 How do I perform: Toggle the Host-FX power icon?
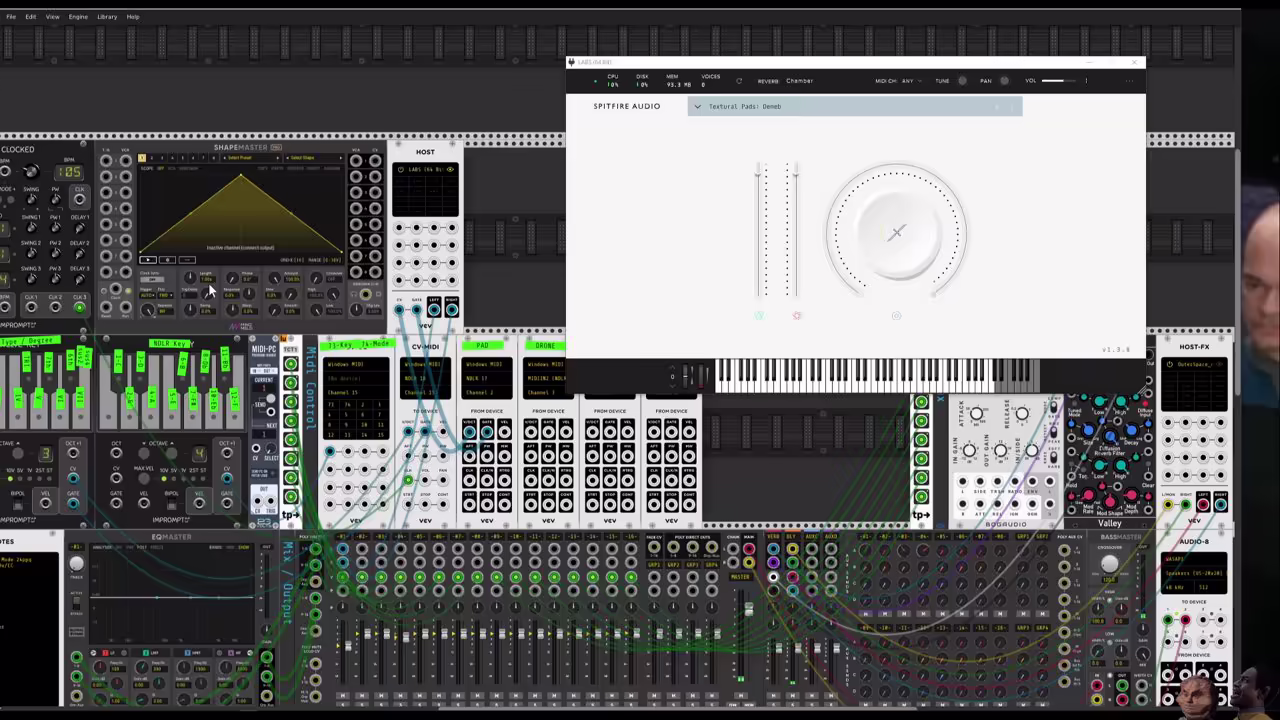pos(1171,364)
